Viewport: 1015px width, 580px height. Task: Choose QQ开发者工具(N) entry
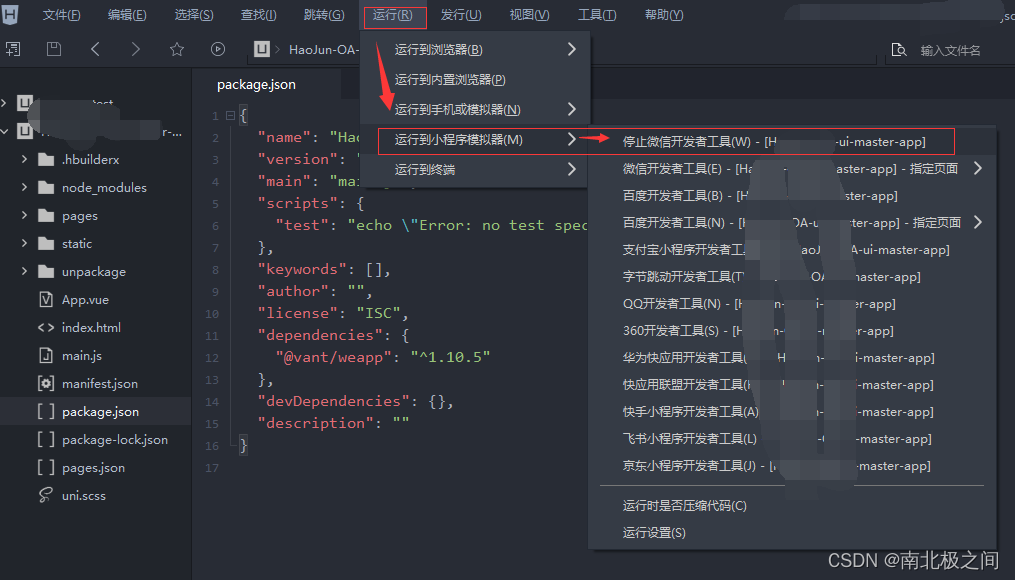(x=792, y=304)
